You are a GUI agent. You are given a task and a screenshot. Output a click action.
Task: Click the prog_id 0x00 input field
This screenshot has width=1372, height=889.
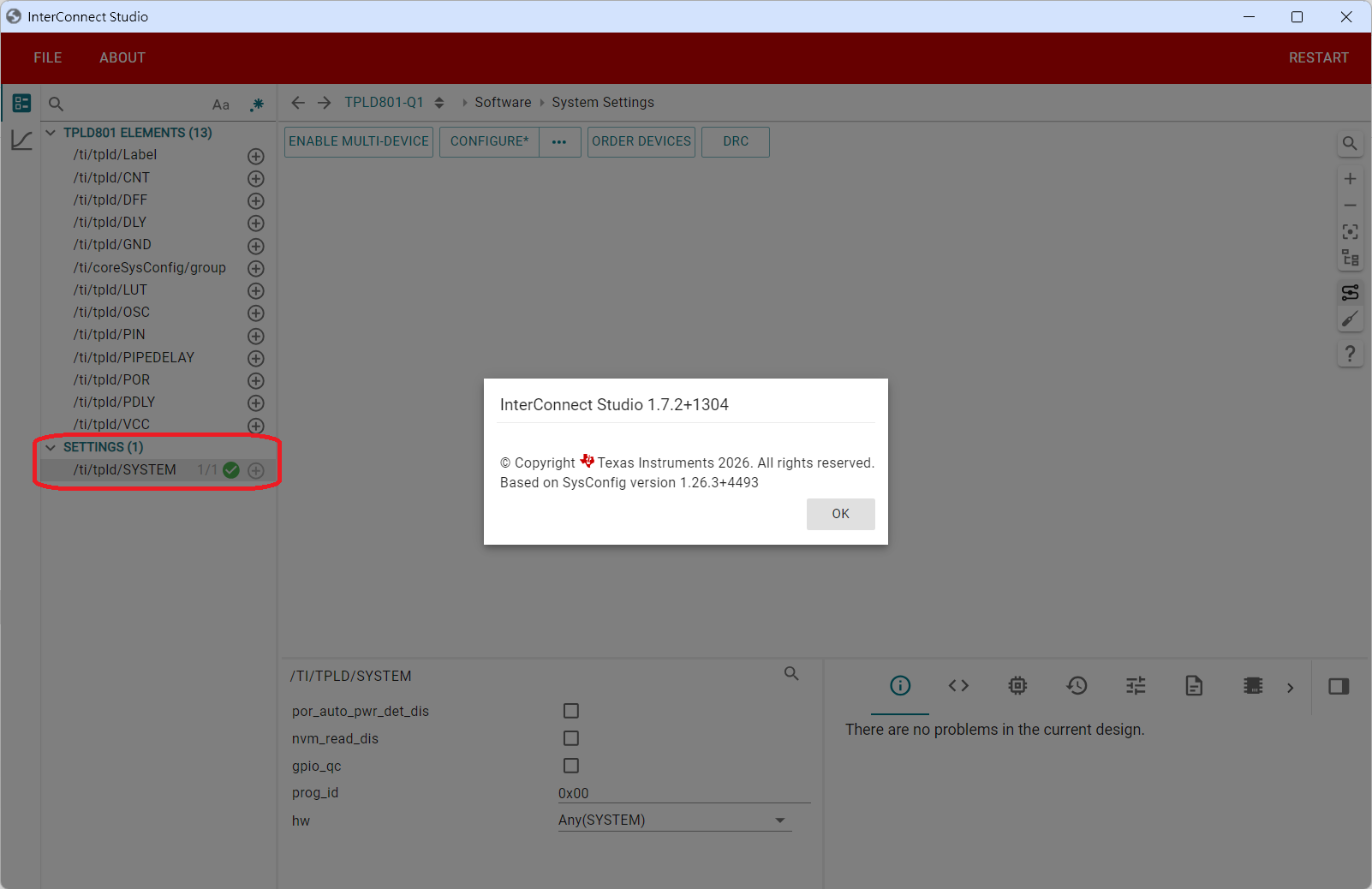click(x=684, y=793)
